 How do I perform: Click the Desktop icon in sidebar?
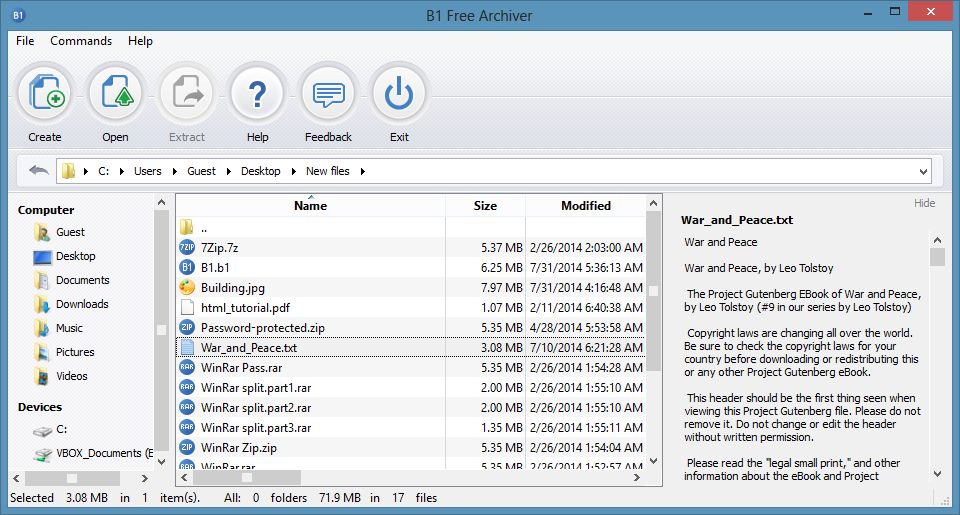click(x=42, y=257)
